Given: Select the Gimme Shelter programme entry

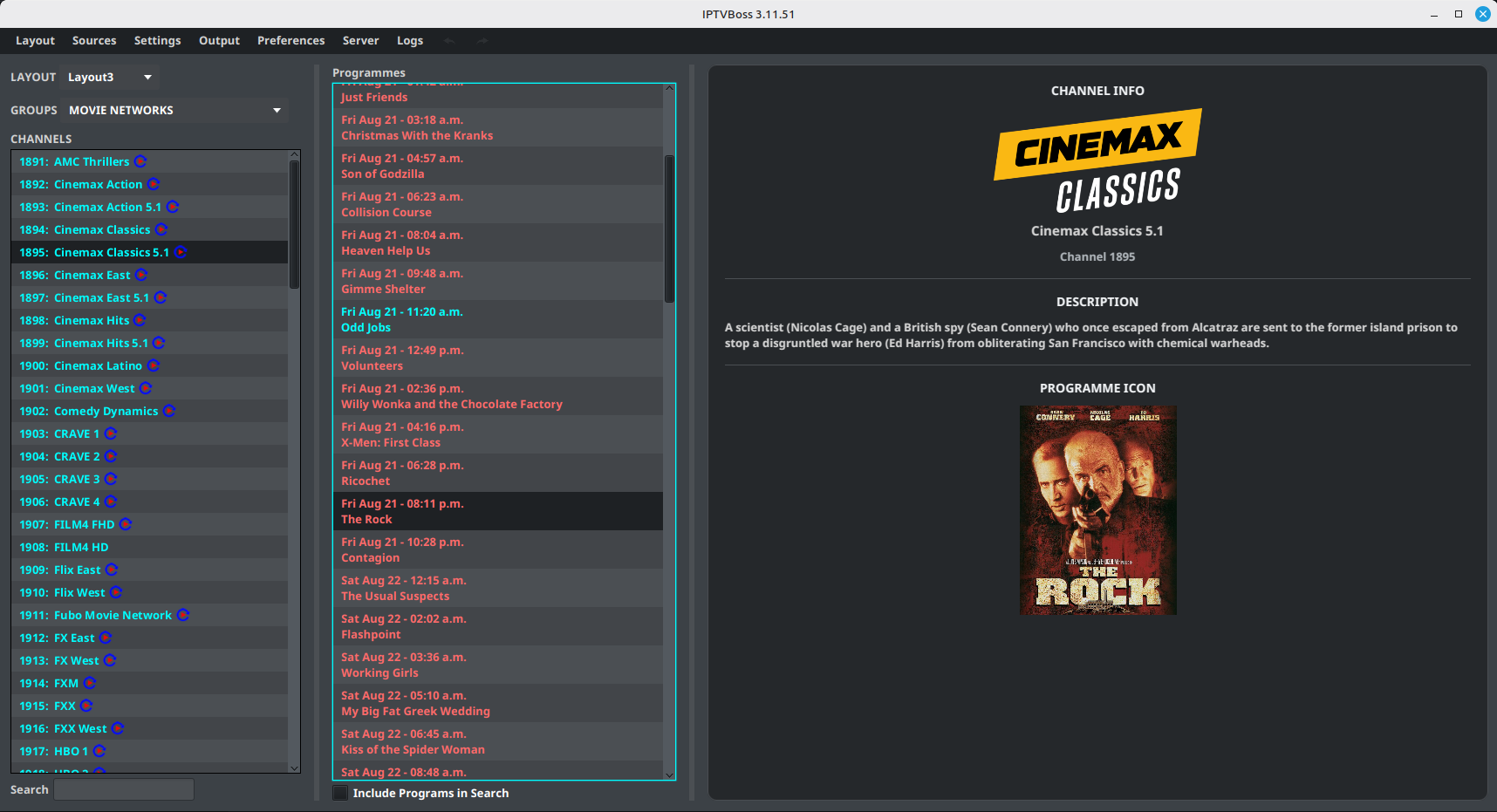Looking at the screenshot, I should (498, 281).
